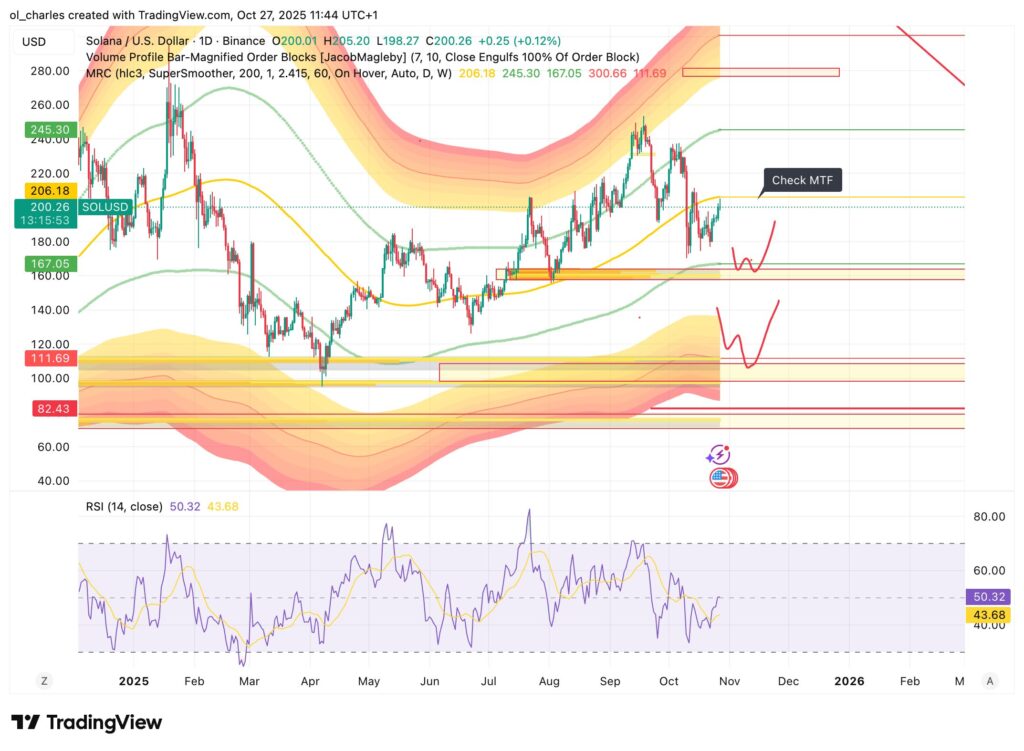
Task: Click the A button at the chart's bottom-right
Action: coord(988,680)
